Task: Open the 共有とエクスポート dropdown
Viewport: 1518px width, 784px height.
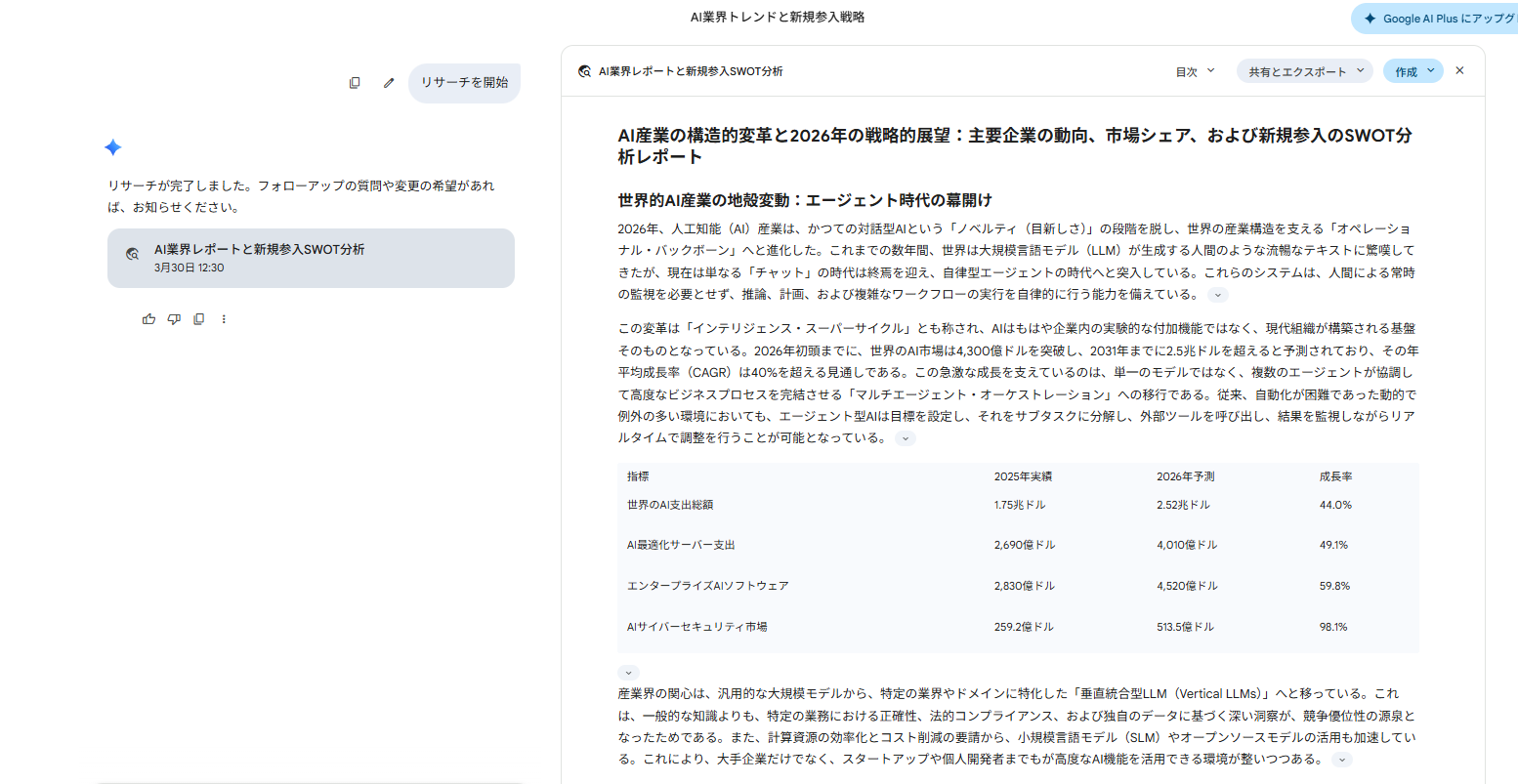Action: point(1304,71)
